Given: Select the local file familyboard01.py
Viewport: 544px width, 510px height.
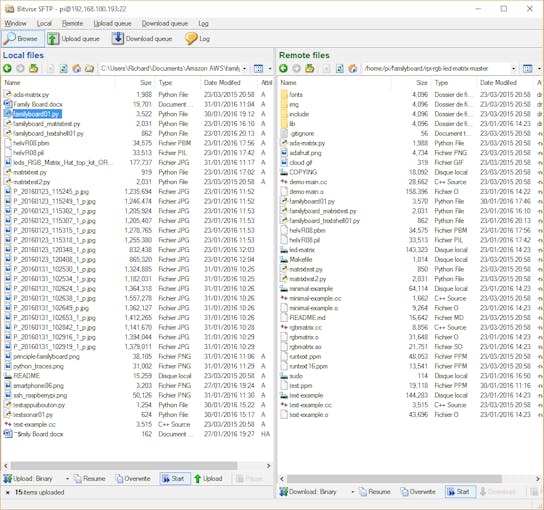Looking at the screenshot, I should (x=37, y=114).
